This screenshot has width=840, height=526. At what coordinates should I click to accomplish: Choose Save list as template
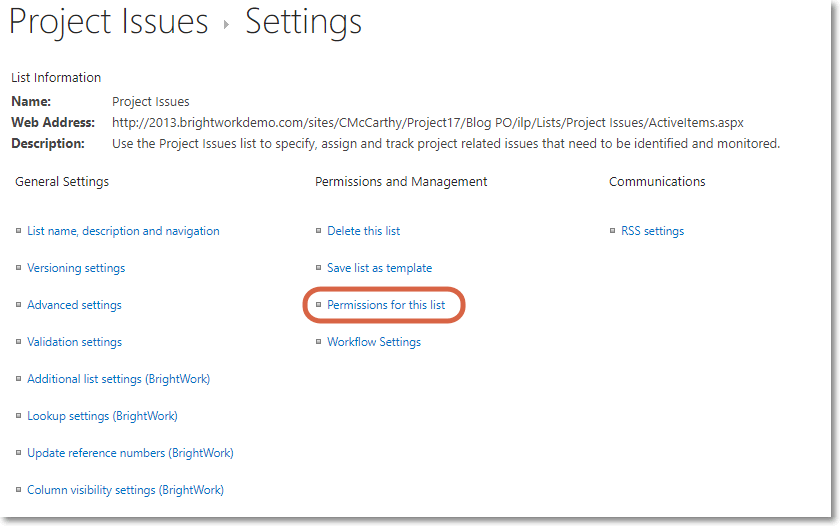379,268
